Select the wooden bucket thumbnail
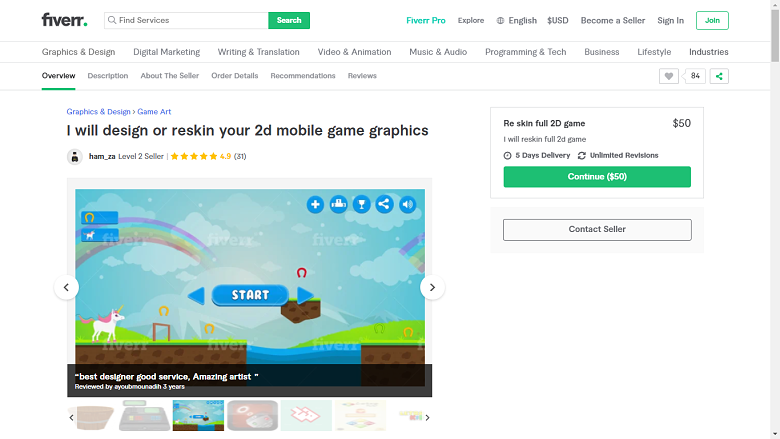Viewport: 780px width, 439px height. (x=95, y=417)
